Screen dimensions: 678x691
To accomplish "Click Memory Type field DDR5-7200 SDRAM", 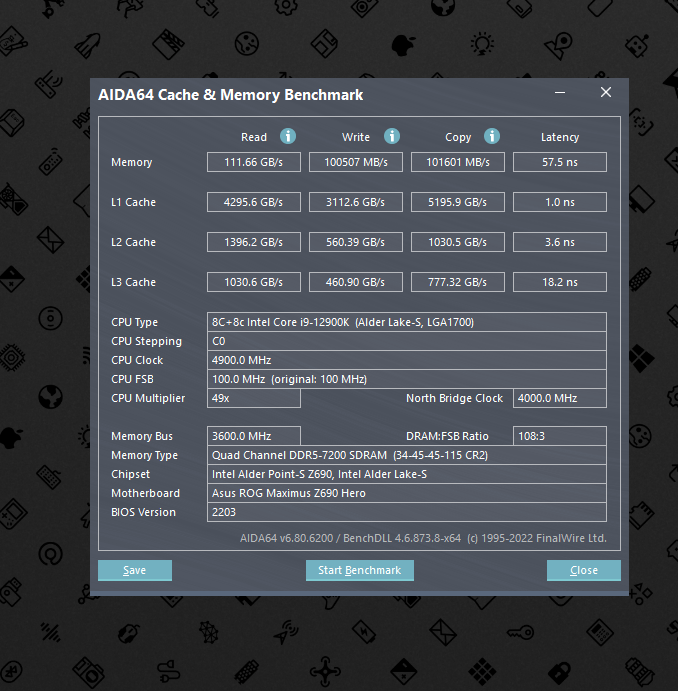I will (x=407, y=455).
